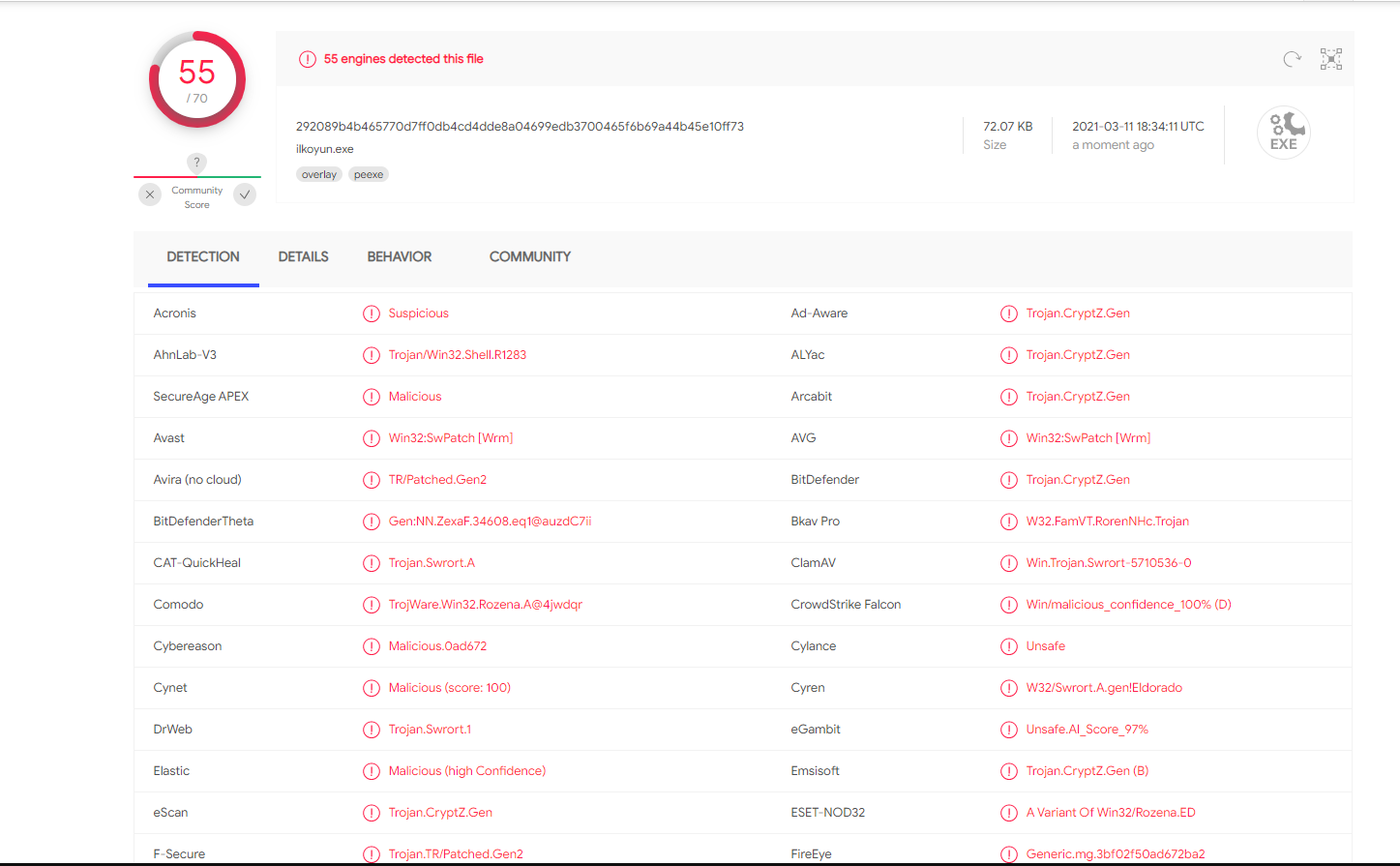
Task: Click 'Malicious (high Confidence)' Elastic result
Action: 467,771
